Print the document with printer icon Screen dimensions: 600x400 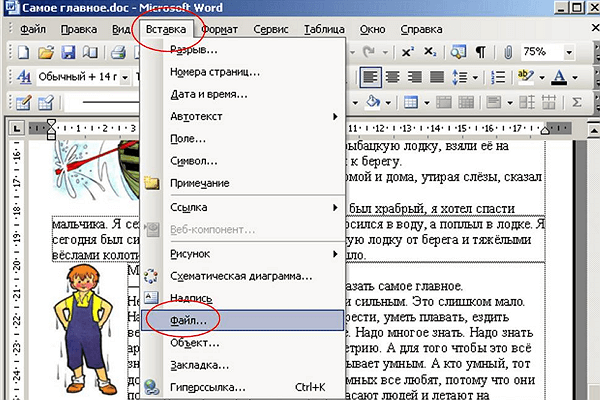tap(118, 52)
